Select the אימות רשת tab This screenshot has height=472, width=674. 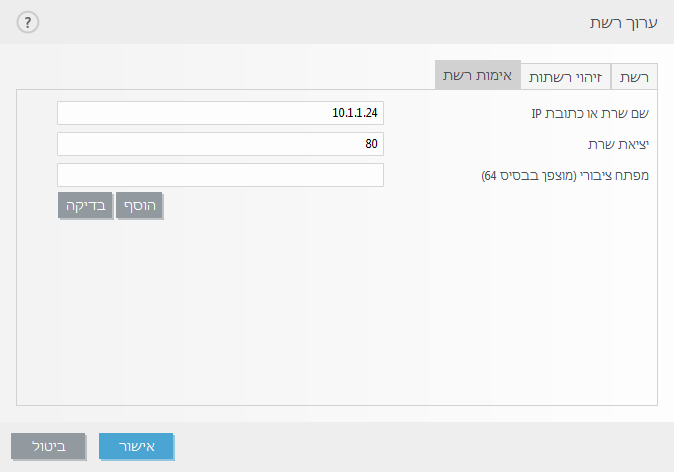tap(478, 75)
